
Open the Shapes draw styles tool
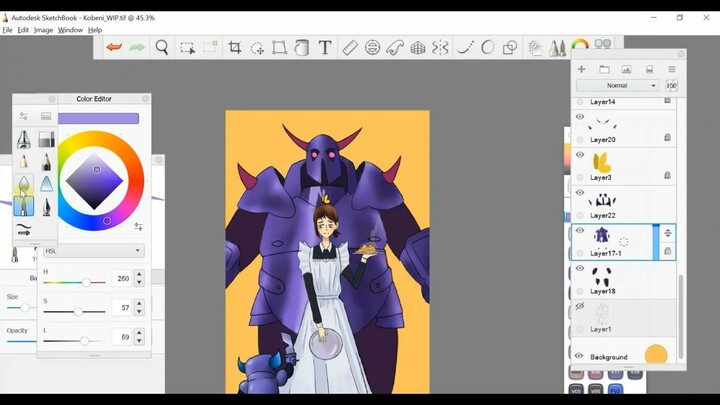pos(510,47)
